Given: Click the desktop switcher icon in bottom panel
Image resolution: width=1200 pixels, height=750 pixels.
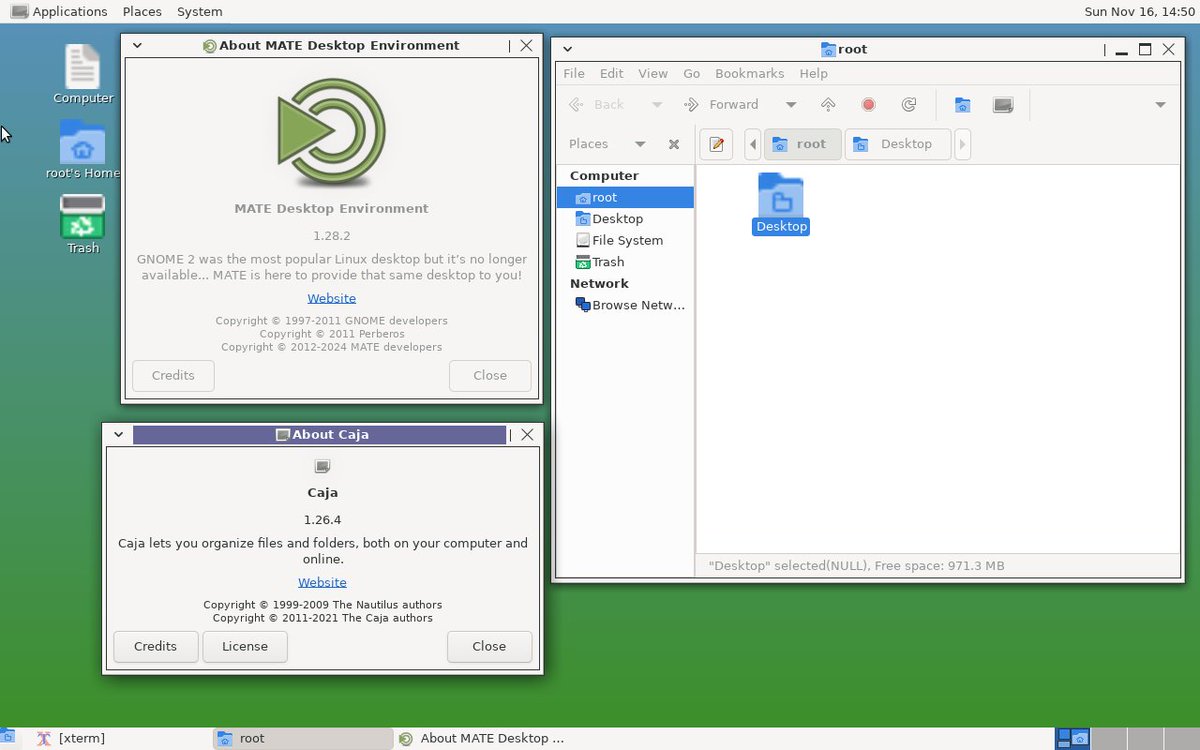Looking at the screenshot, I should coord(1072,738).
